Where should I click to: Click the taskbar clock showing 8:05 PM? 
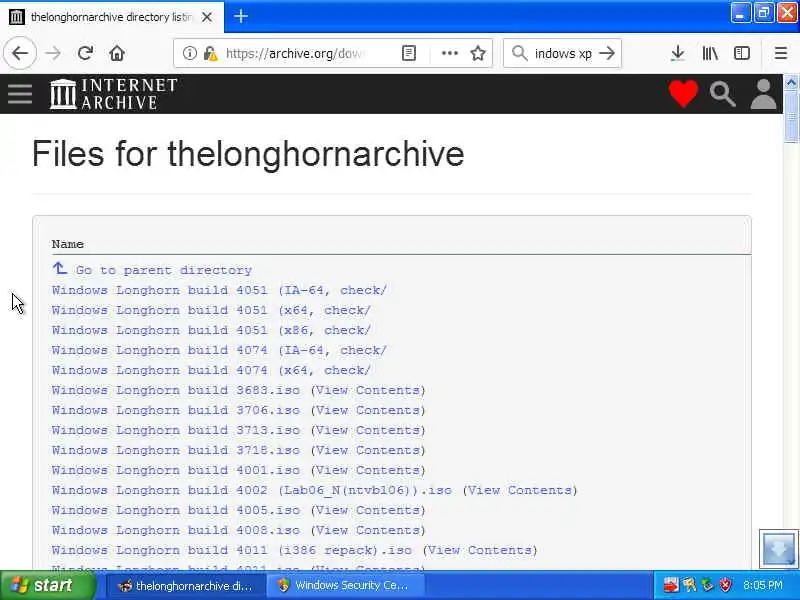(x=763, y=585)
